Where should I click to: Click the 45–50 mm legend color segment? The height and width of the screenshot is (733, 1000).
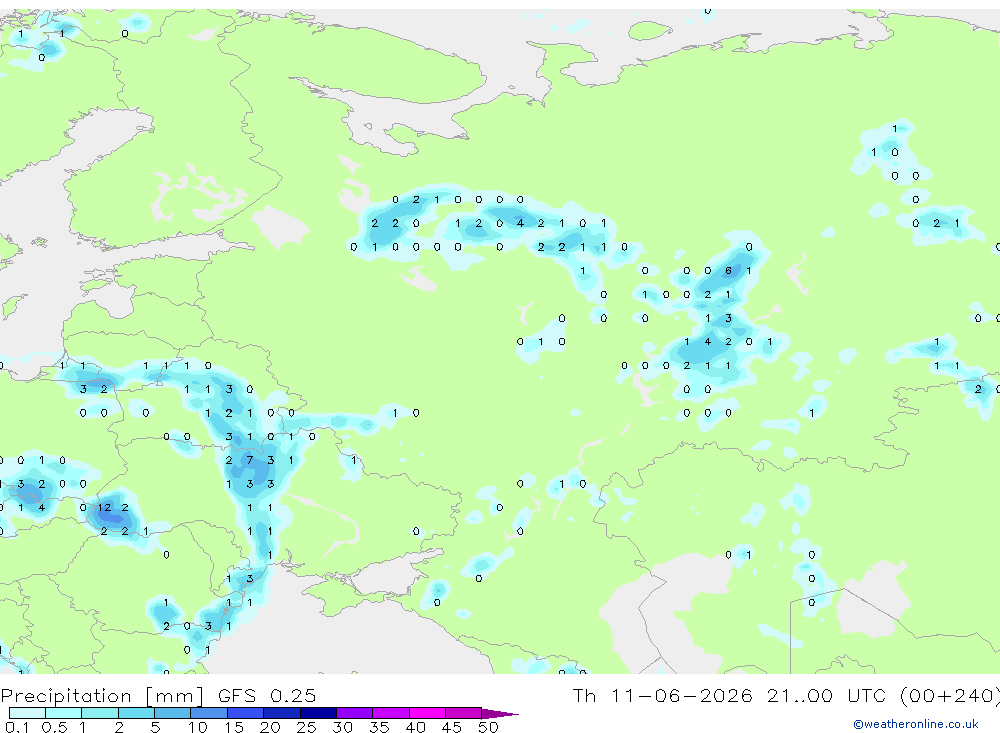point(464,713)
